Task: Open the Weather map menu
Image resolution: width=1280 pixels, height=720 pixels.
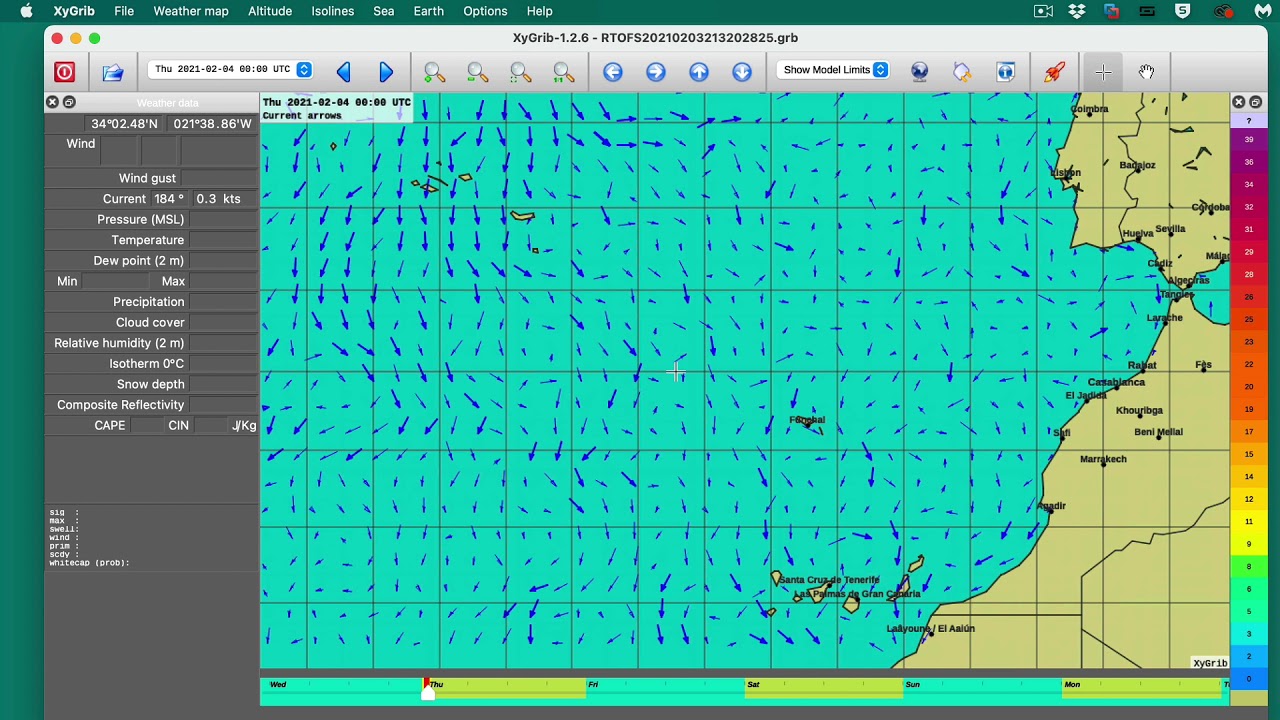Action: coord(191,11)
